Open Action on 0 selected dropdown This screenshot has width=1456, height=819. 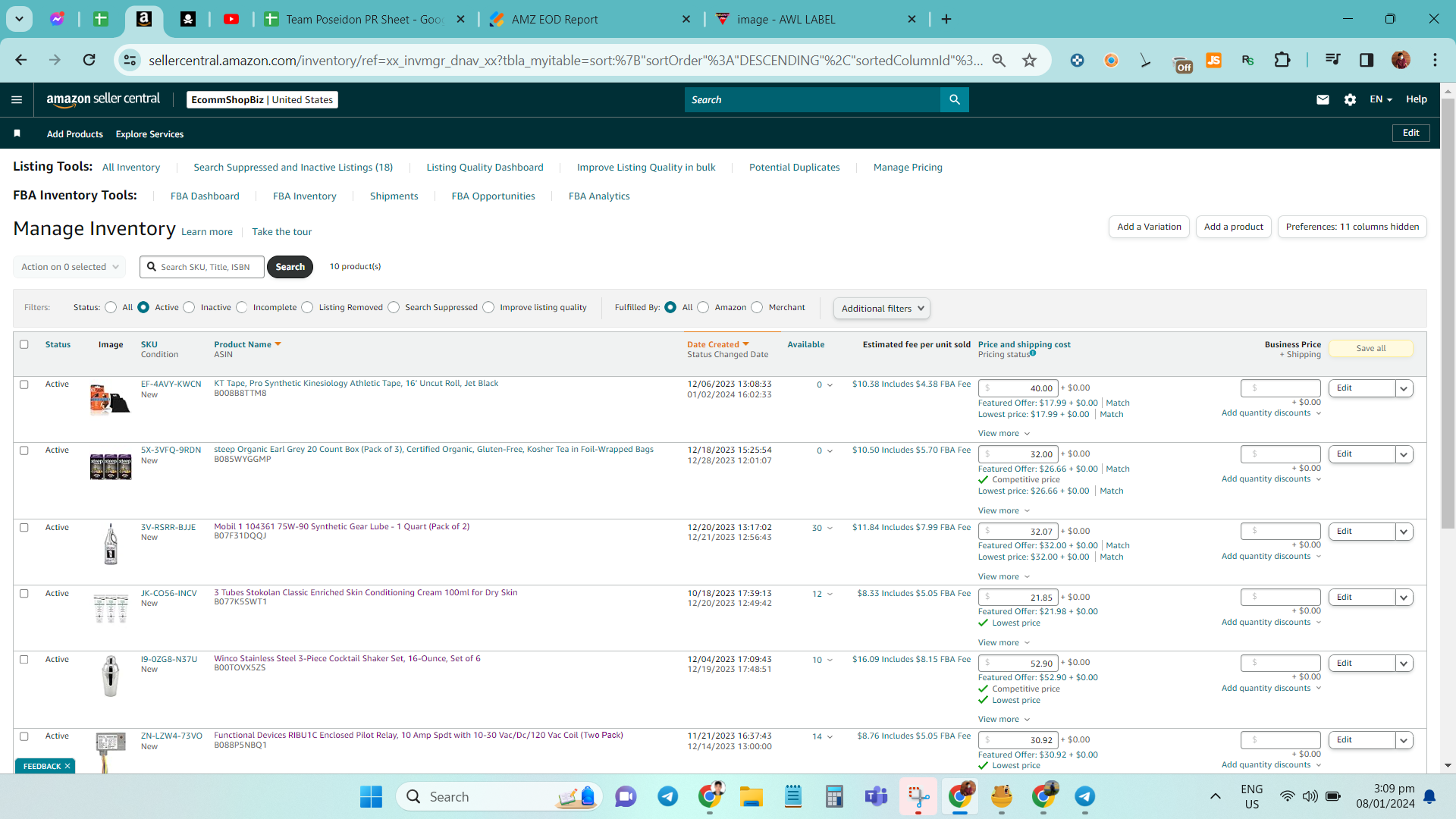(x=69, y=267)
